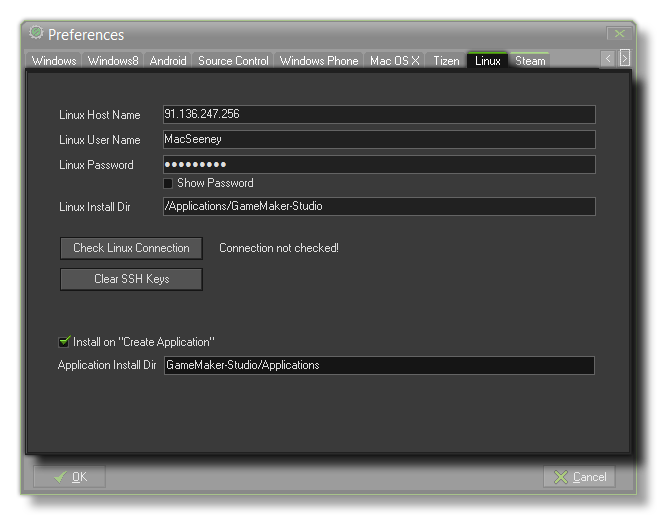Open the Windows8 tab
Image resolution: width=657 pixels, height=515 pixels.
click(x=113, y=61)
